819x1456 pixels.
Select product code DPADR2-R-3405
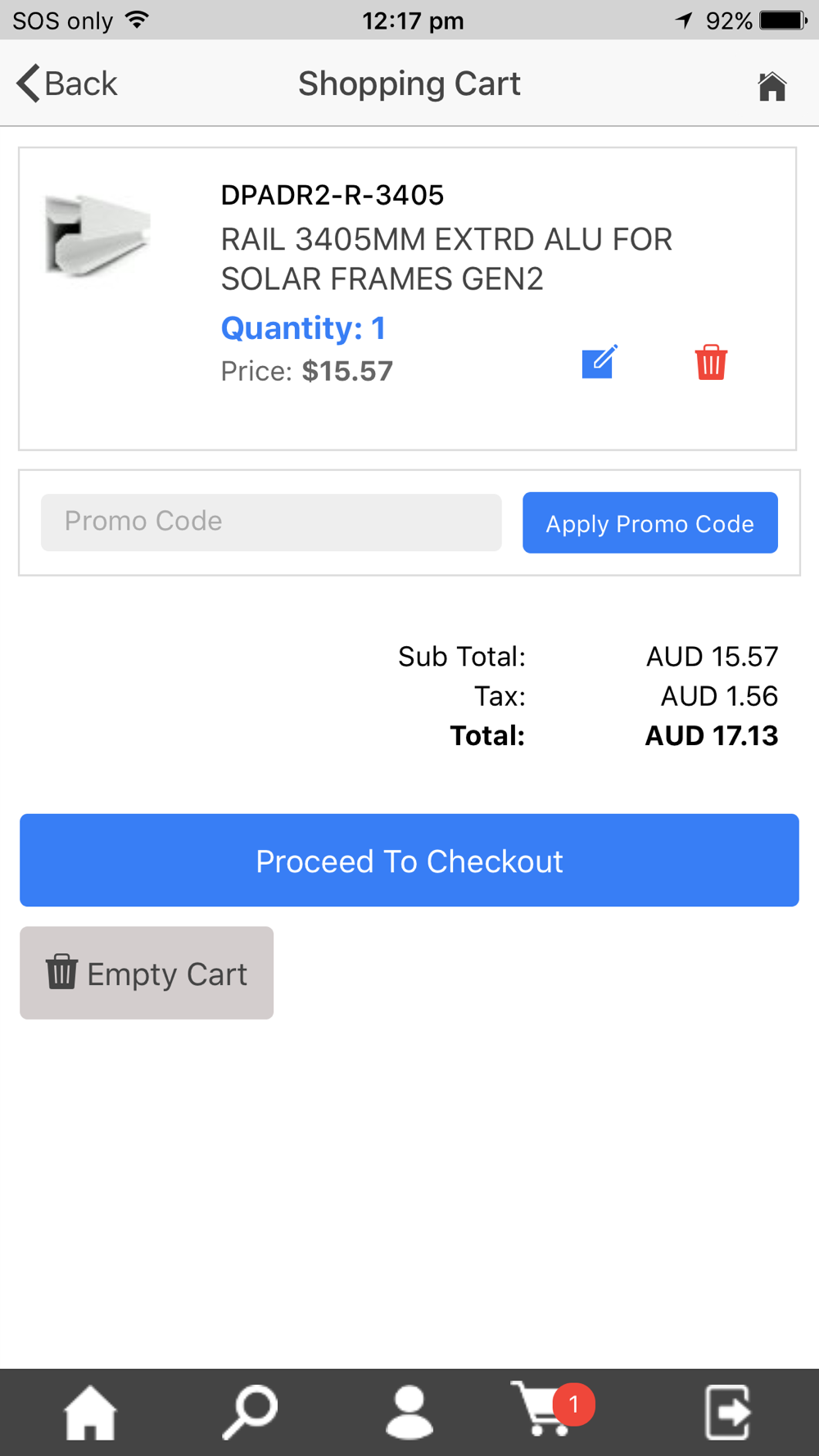point(333,195)
